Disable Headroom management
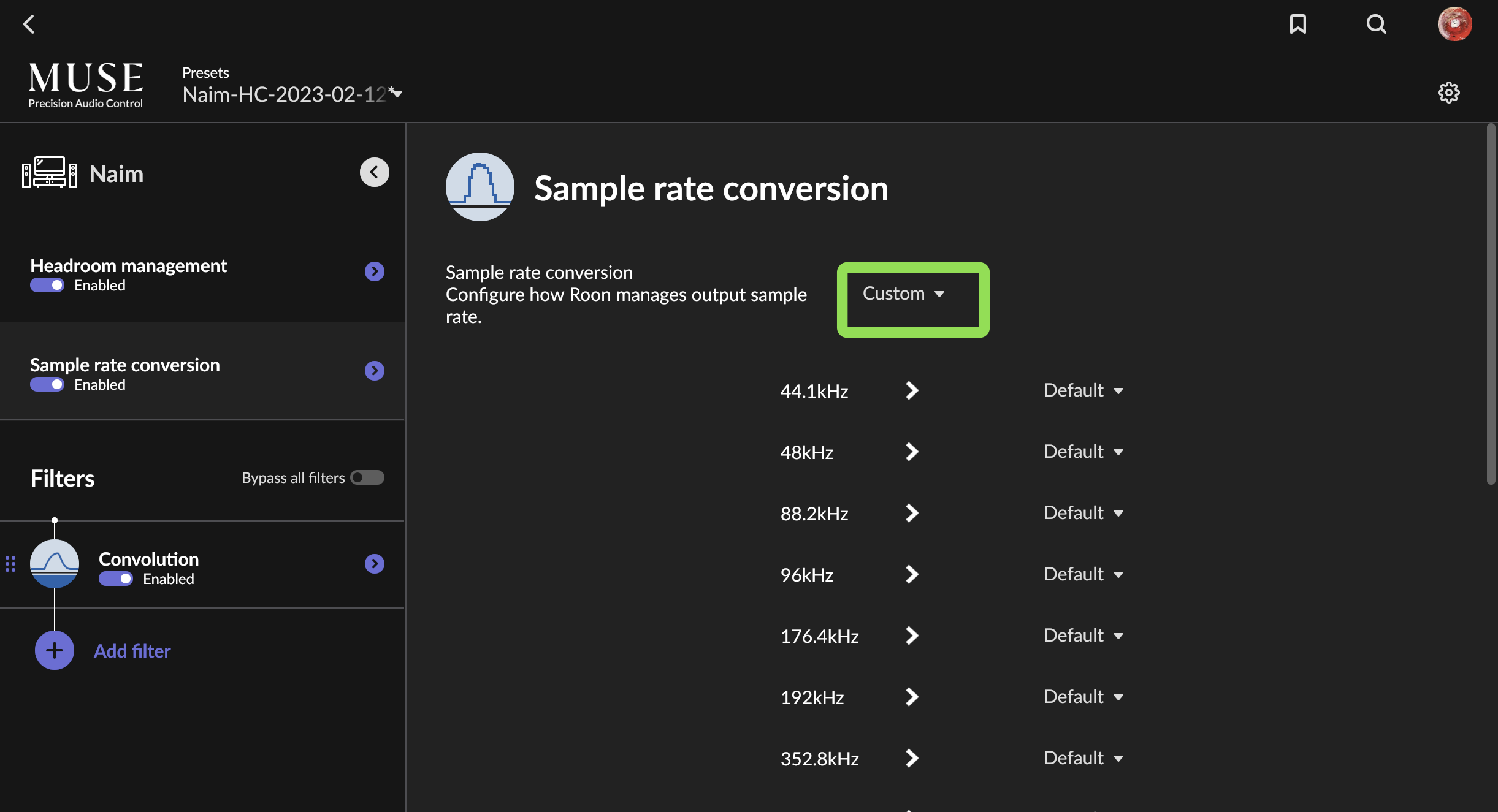The width and height of the screenshot is (1498, 812). coord(47,285)
